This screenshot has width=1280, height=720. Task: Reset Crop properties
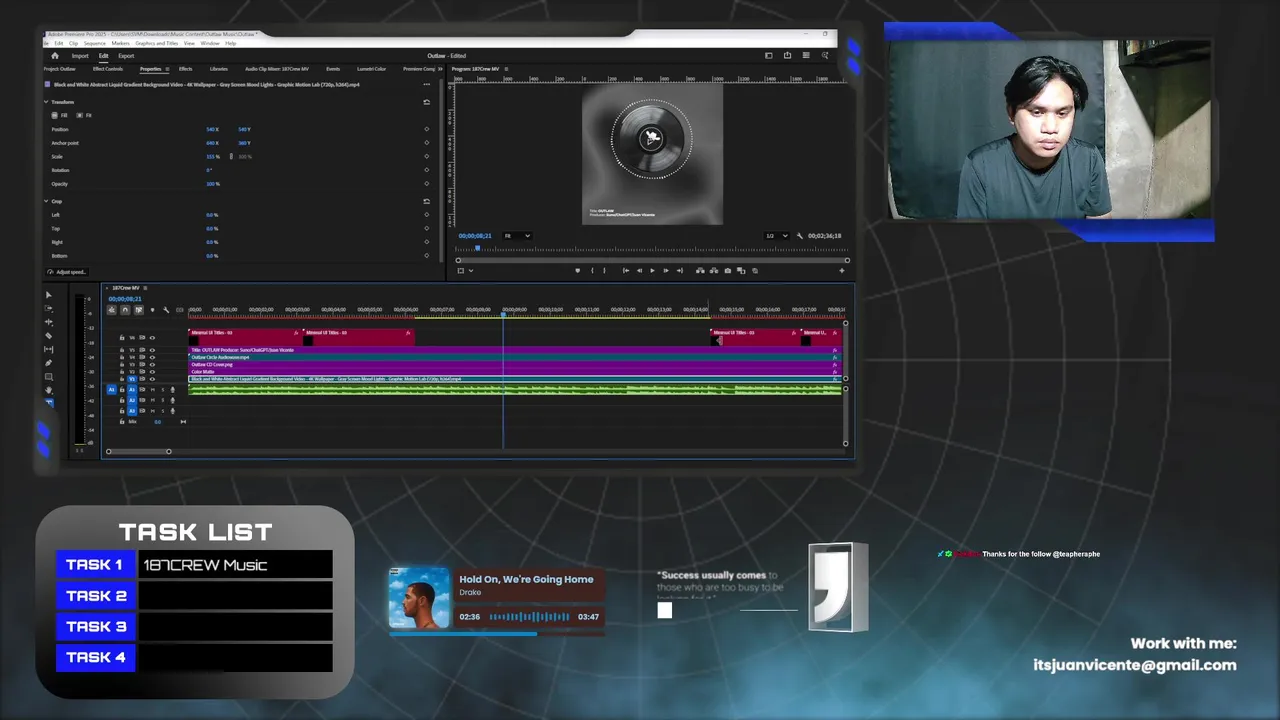tap(427, 201)
